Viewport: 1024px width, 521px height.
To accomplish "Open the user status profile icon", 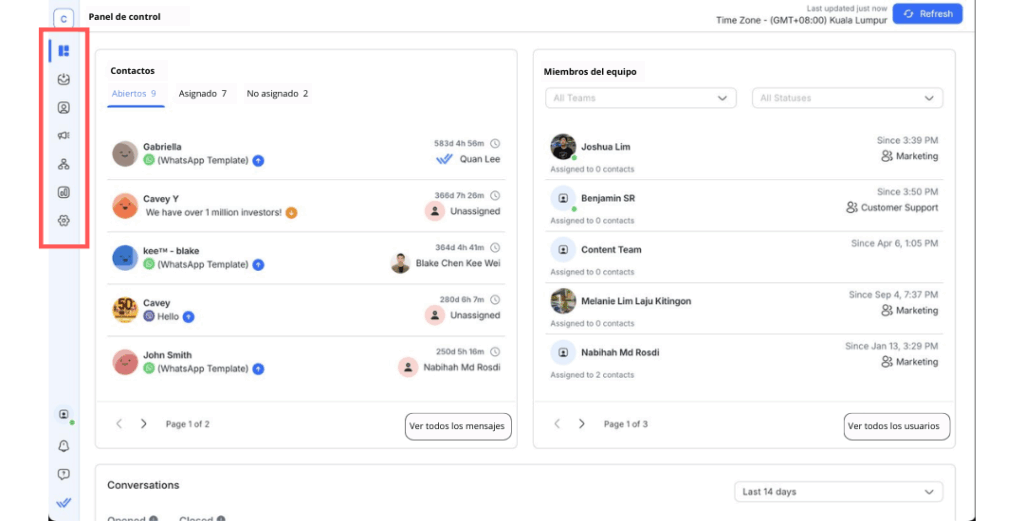I will click(x=64, y=415).
